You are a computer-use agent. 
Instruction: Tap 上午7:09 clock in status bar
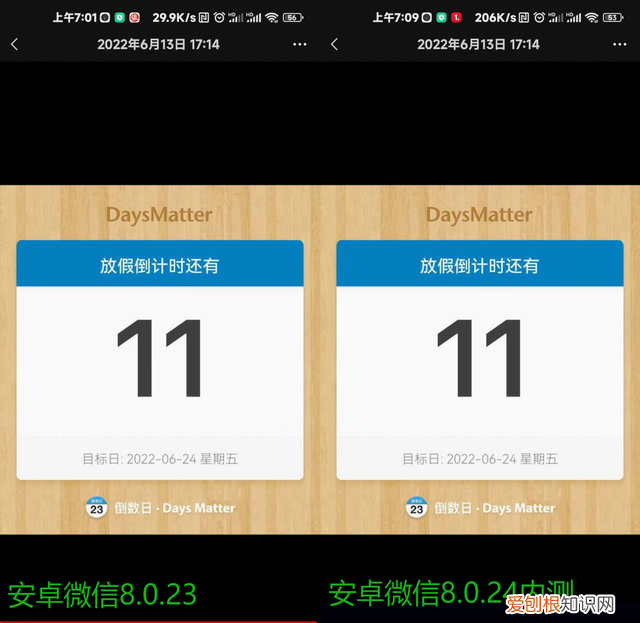tap(396, 18)
